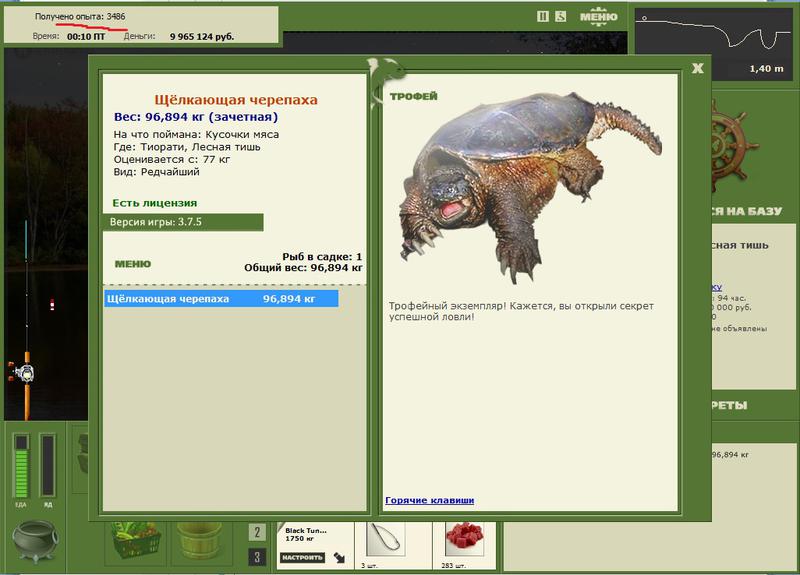This screenshot has width=800, height=575.
Task: Click the depth chart showing 1,40 m
Action: [713, 43]
